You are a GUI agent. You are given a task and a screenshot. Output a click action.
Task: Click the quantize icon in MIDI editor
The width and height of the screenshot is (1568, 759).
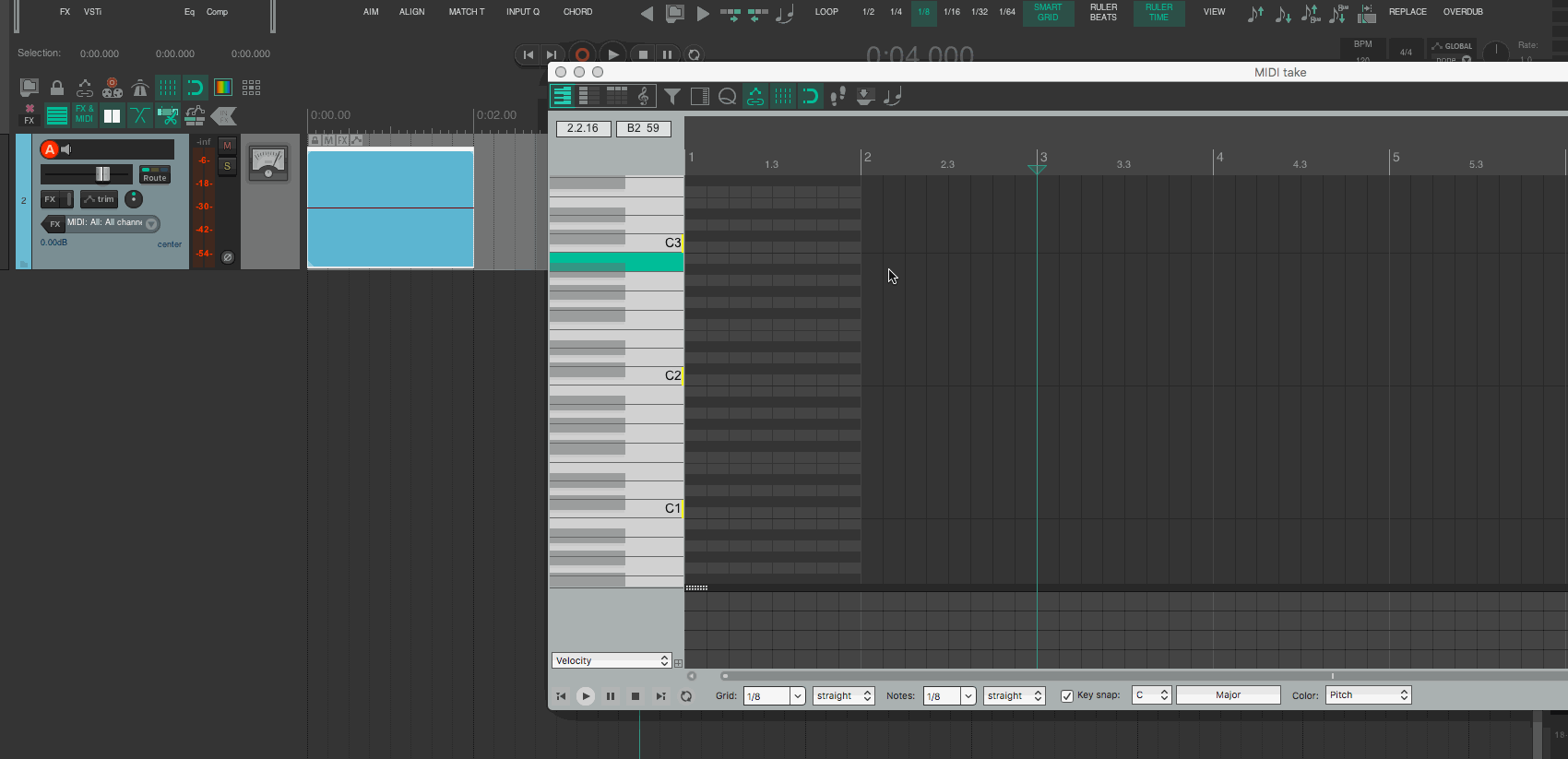728,96
